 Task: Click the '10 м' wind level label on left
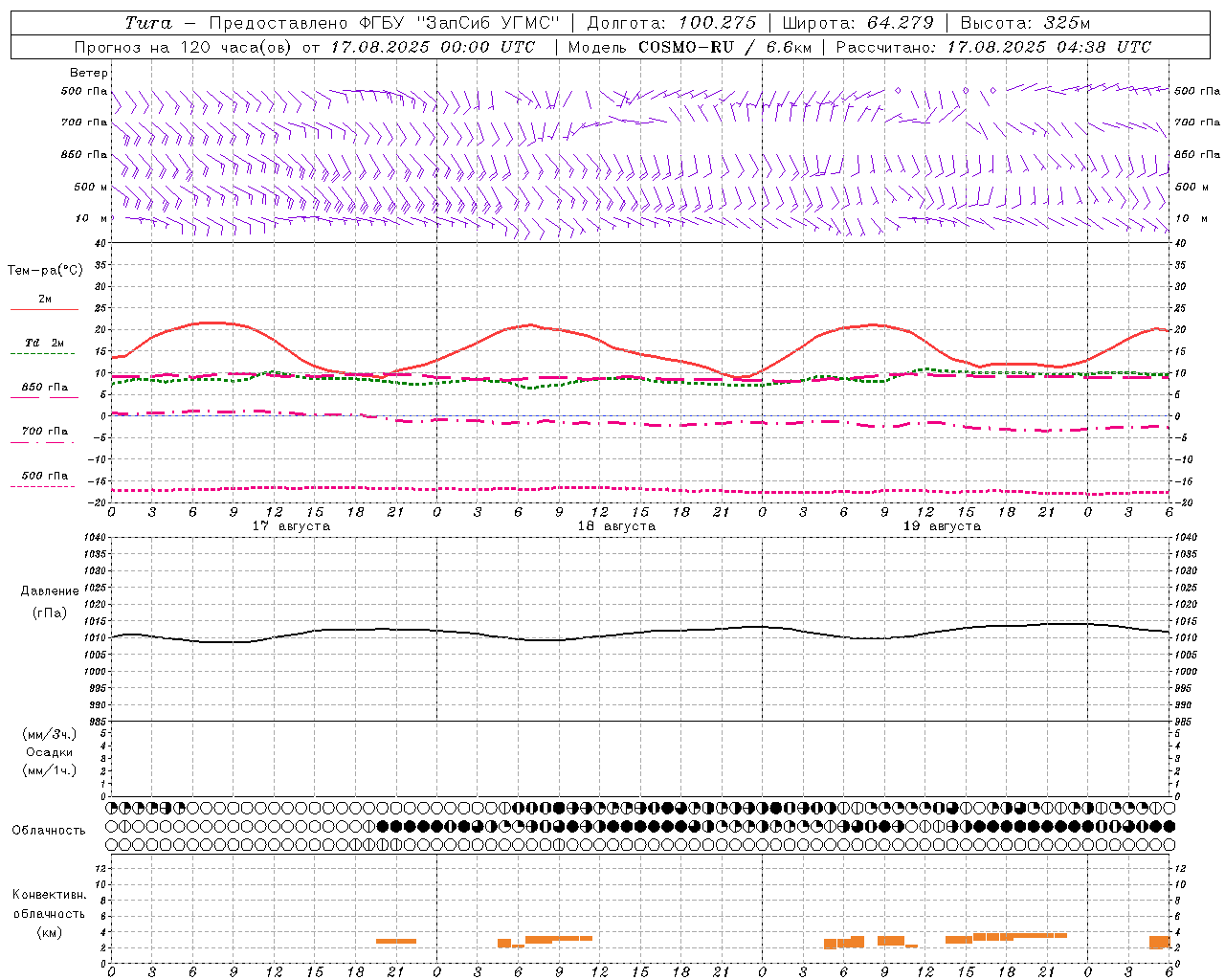(x=92, y=219)
